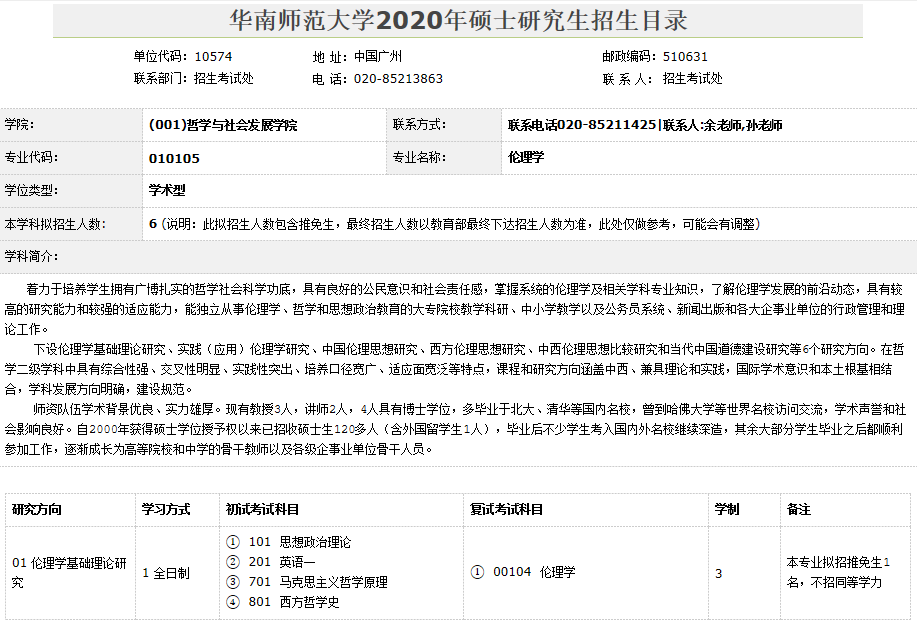The image size is (917, 620).
Task: Click the 研究方向 column header
Action: tap(36, 509)
